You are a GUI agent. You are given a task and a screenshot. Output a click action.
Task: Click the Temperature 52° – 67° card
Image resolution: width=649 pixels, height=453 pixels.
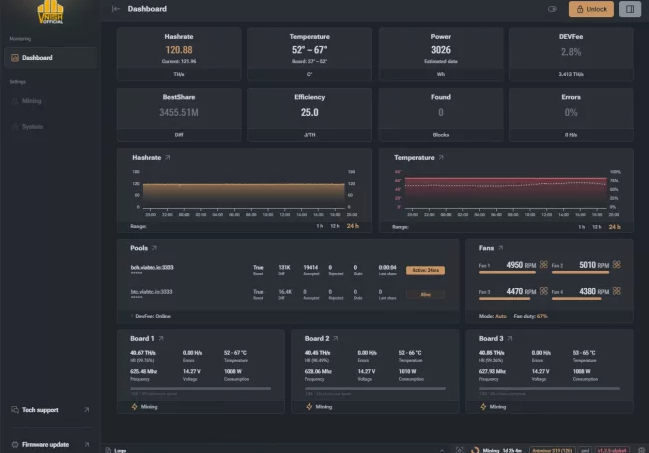[x=310, y=54]
